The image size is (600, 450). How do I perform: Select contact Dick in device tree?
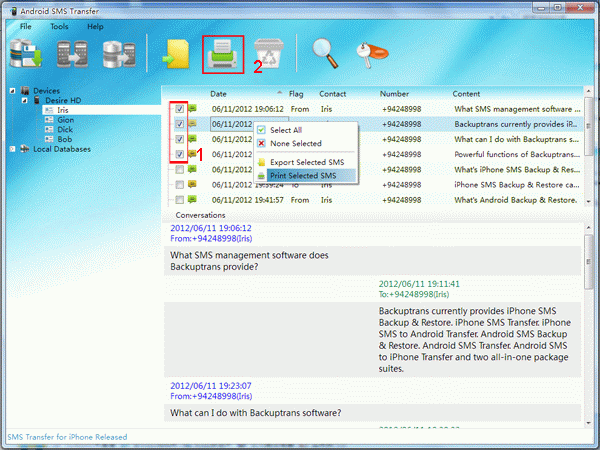(x=65, y=129)
